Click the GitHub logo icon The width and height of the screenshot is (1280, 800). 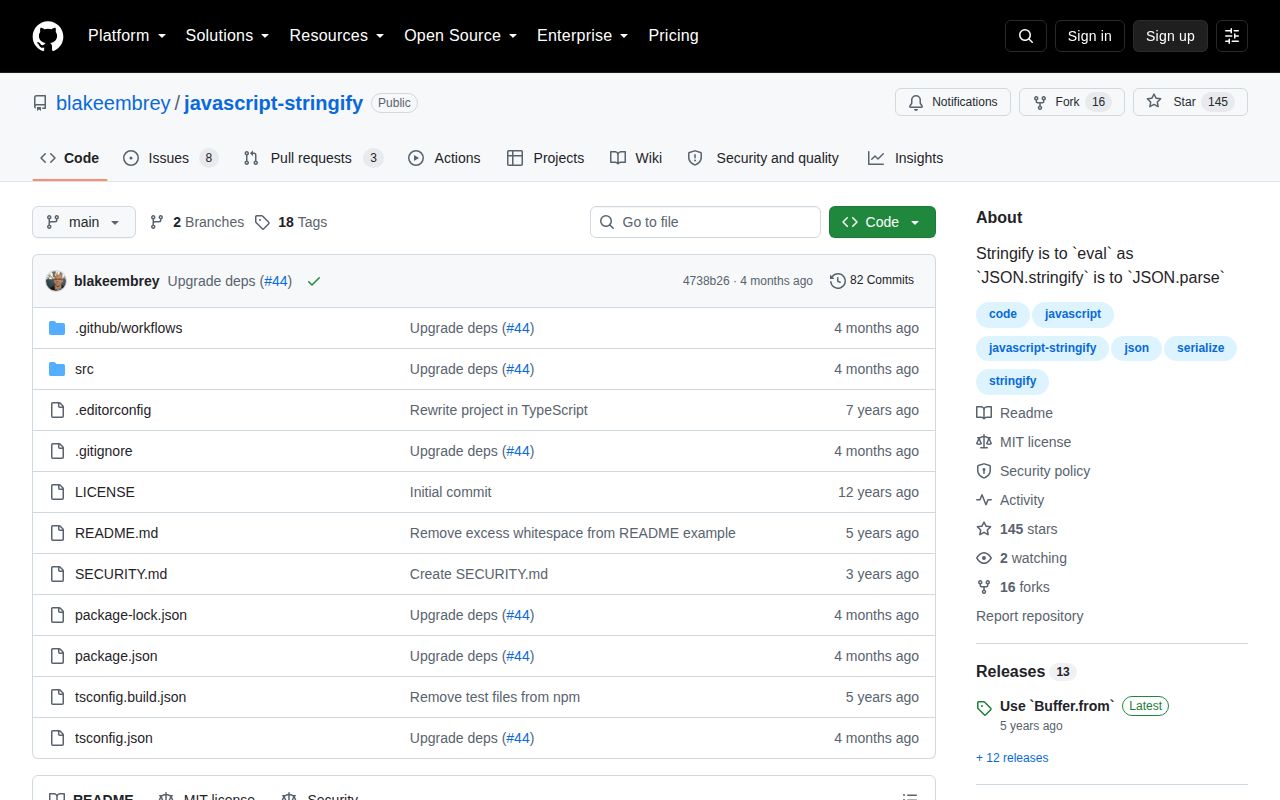[x=48, y=36]
